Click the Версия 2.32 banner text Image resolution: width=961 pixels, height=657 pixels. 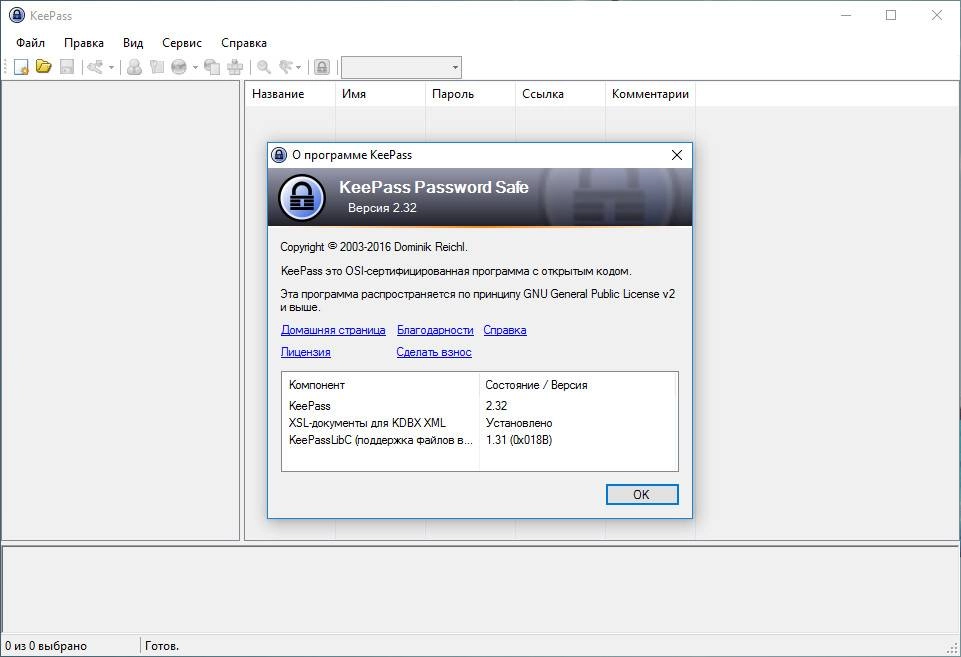(x=382, y=208)
